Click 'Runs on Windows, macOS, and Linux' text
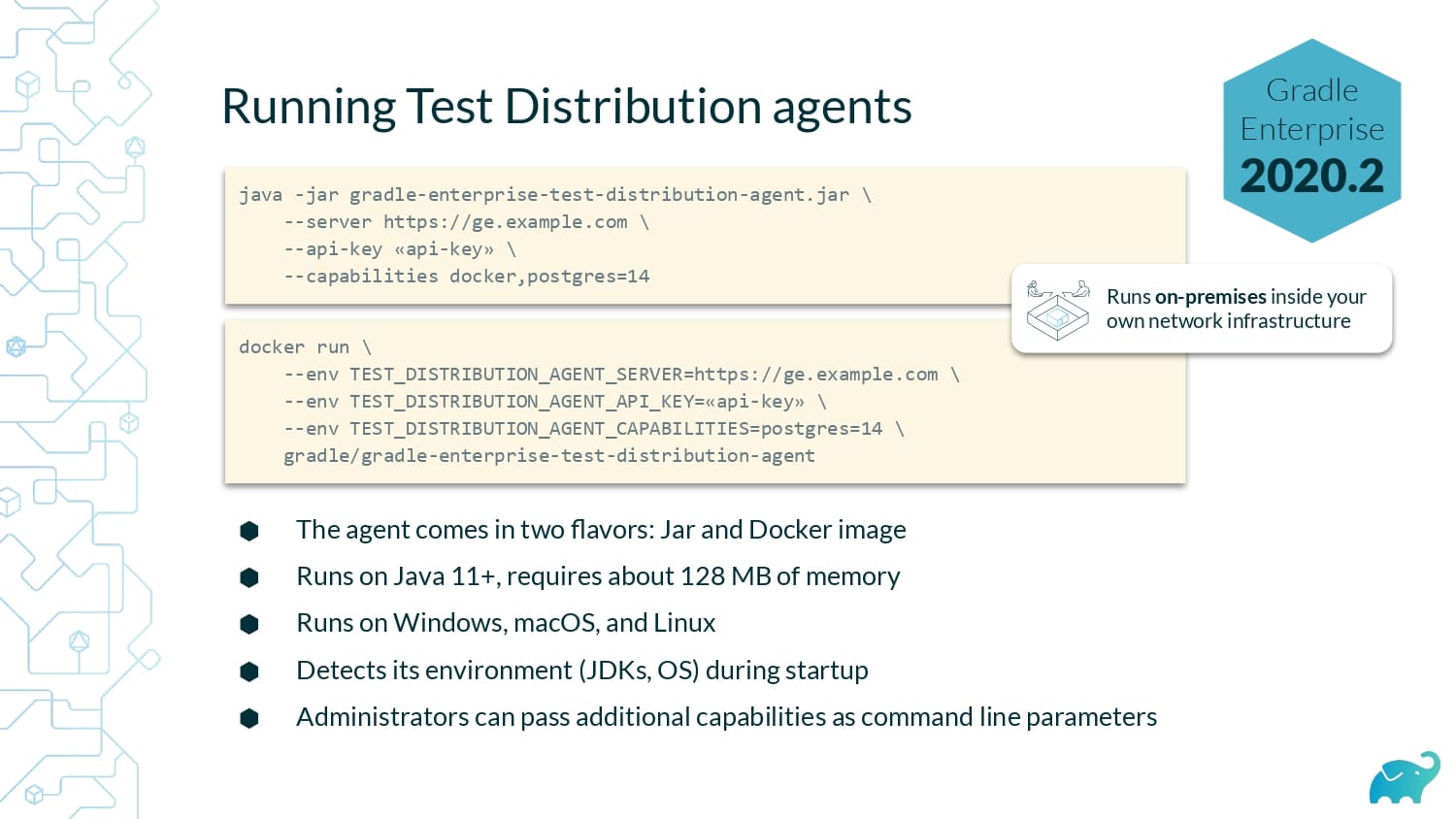 [x=506, y=623]
